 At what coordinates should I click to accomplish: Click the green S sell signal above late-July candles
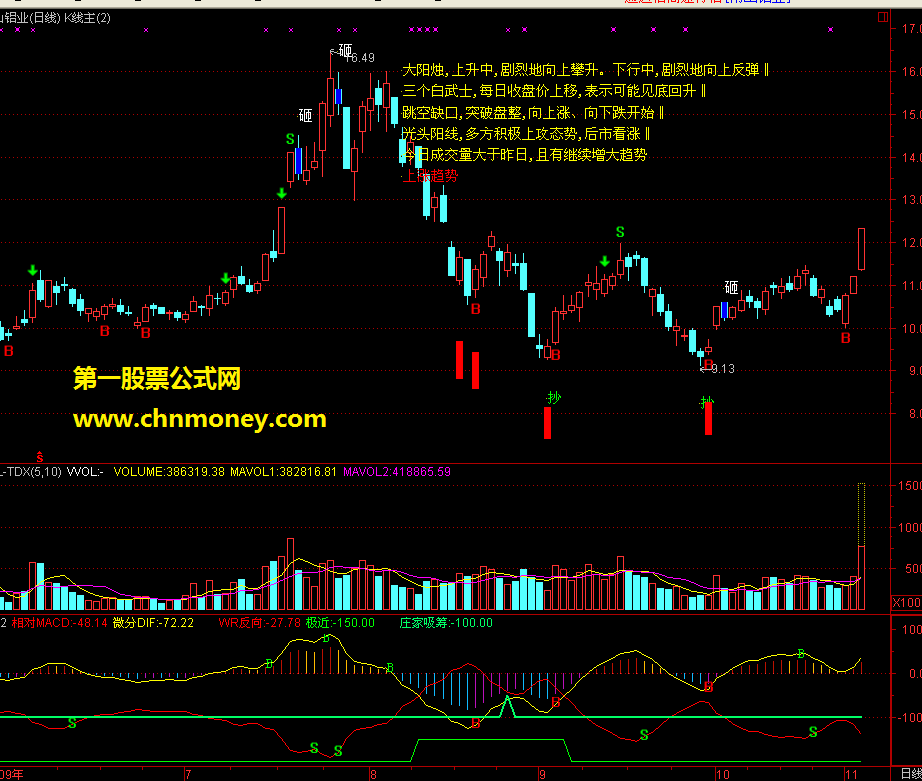coord(290,139)
